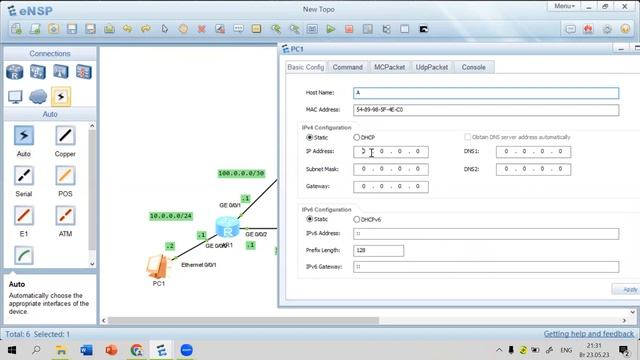The height and width of the screenshot is (360, 640).
Task: Click the Text note toolbar icon
Action: tap(238, 29)
